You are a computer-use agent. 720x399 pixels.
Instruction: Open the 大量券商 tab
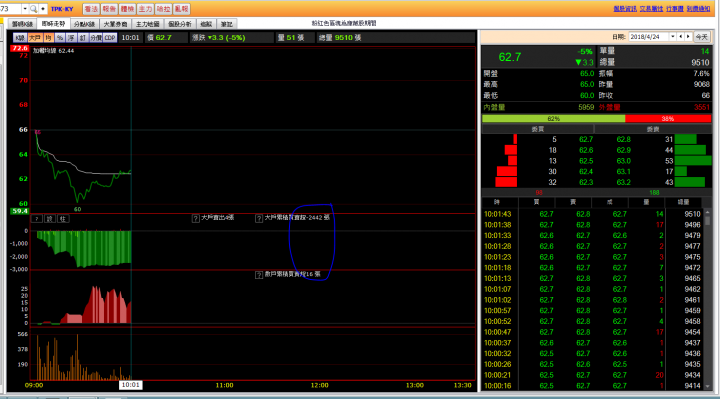[115, 24]
